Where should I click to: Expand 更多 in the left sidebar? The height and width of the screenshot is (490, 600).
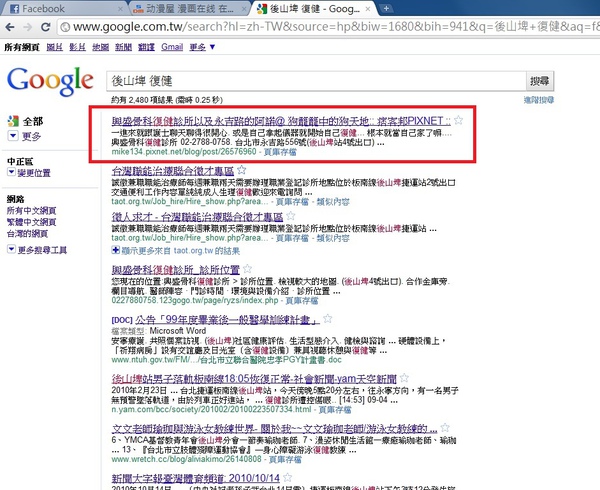24,136
